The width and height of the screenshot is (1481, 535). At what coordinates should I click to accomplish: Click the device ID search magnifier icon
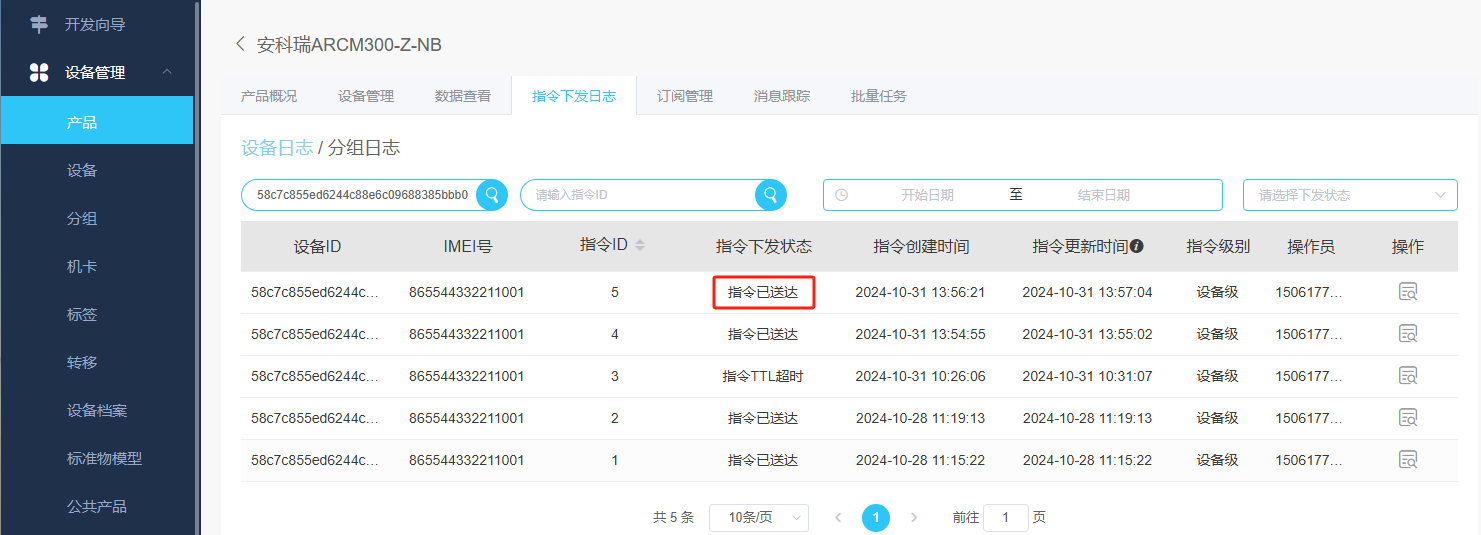click(x=491, y=195)
